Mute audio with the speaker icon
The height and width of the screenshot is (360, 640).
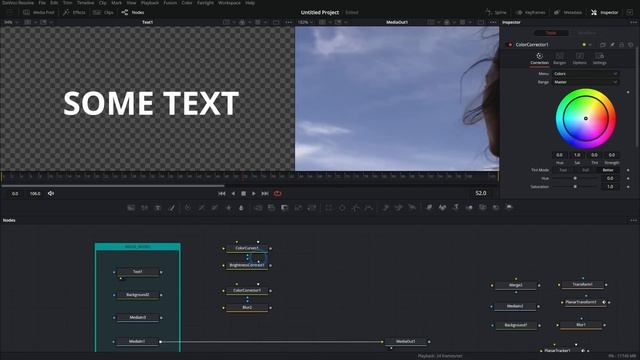[x=51, y=193]
